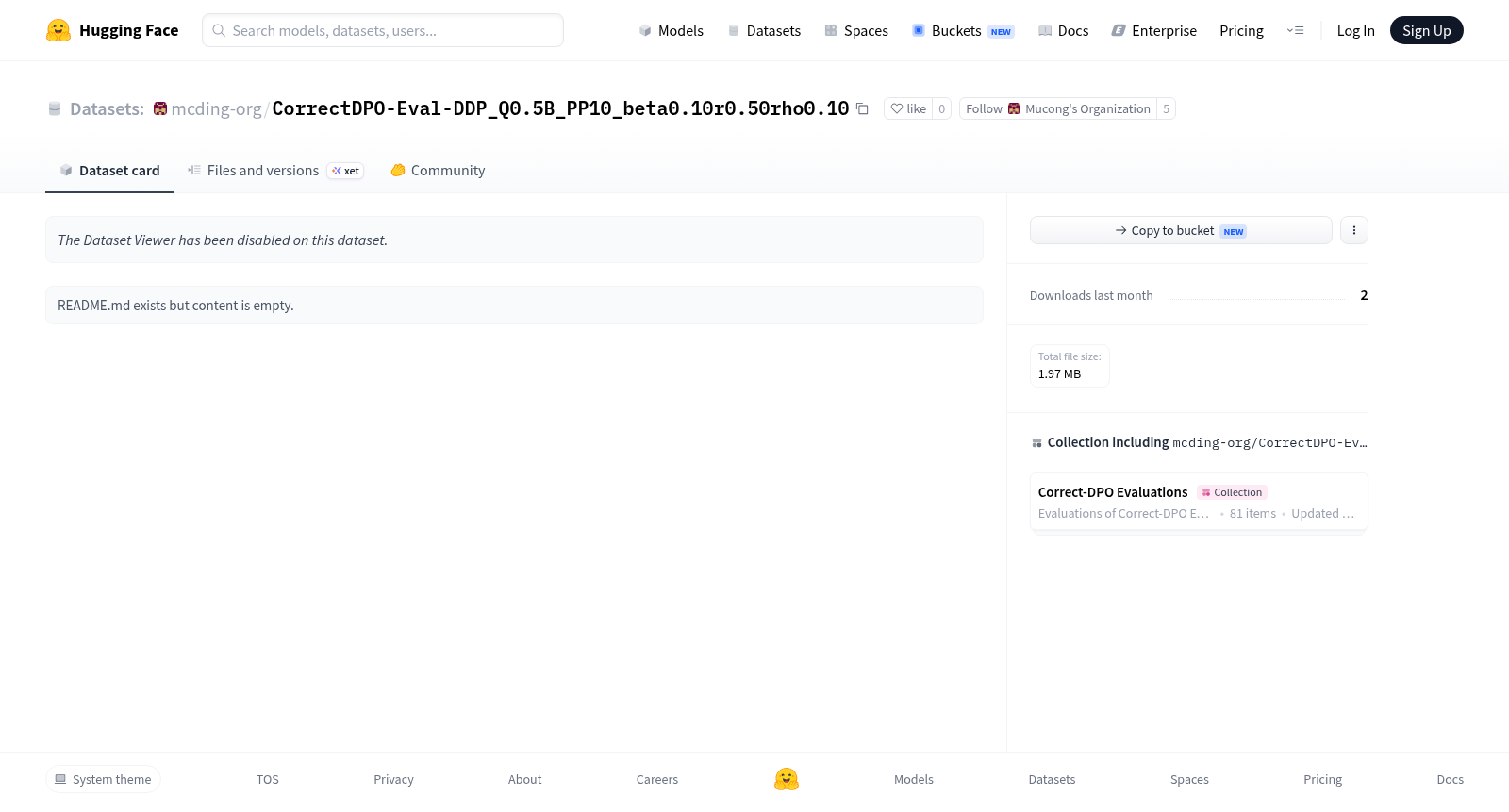Switch to Files and versions tab
Image resolution: width=1509 pixels, height=812 pixels.
[x=275, y=171]
